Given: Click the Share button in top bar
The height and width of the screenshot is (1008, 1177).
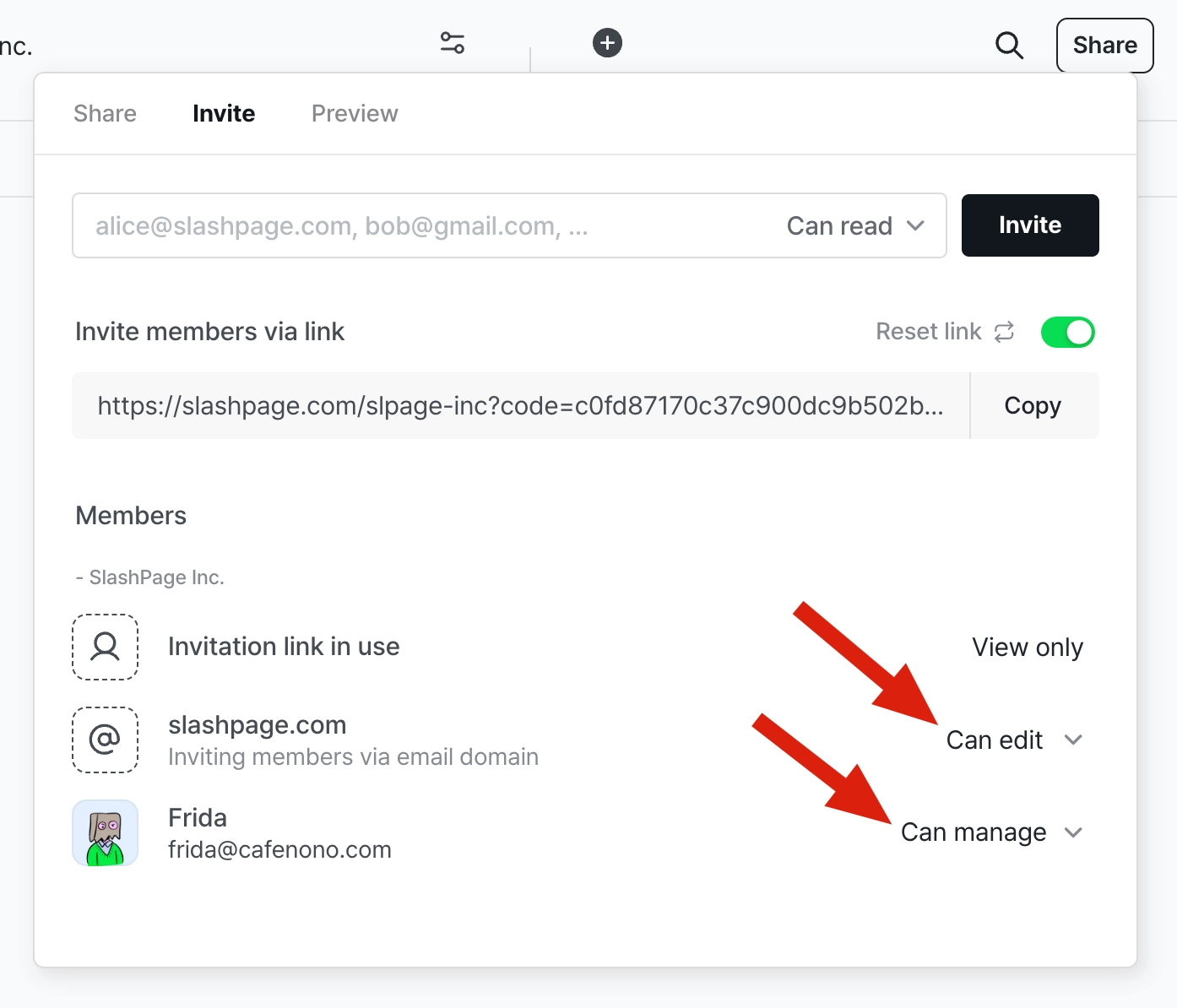Looking at the screenshot, I should pos(1104,45).
